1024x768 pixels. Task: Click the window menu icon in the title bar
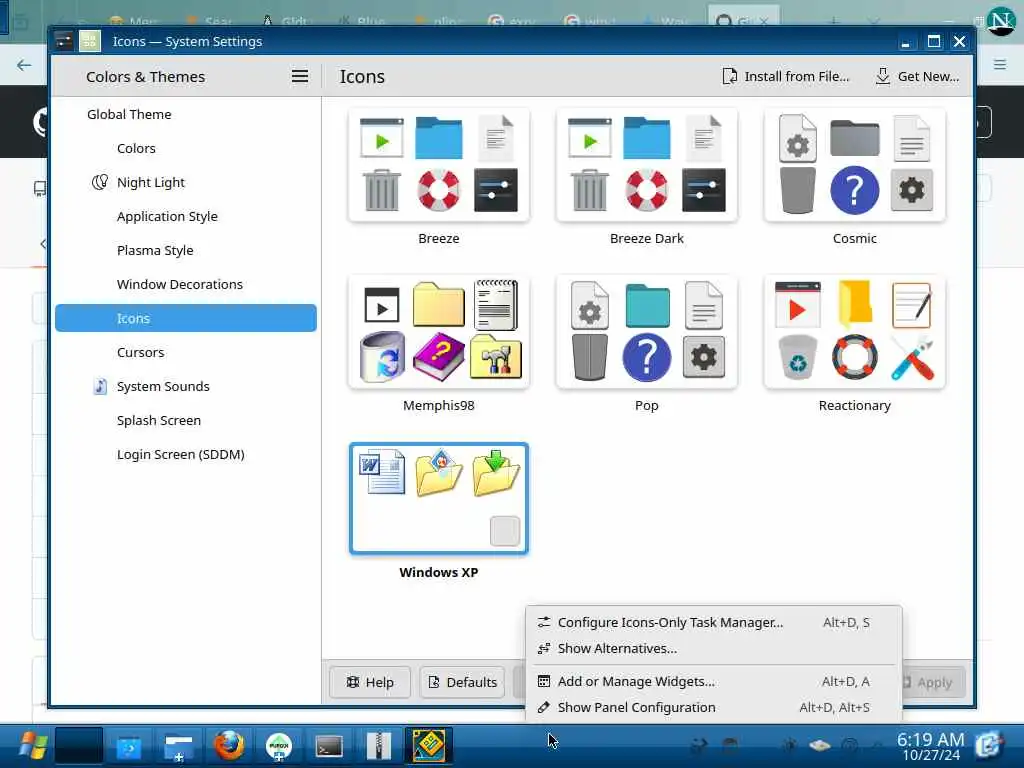coord(64,41)
